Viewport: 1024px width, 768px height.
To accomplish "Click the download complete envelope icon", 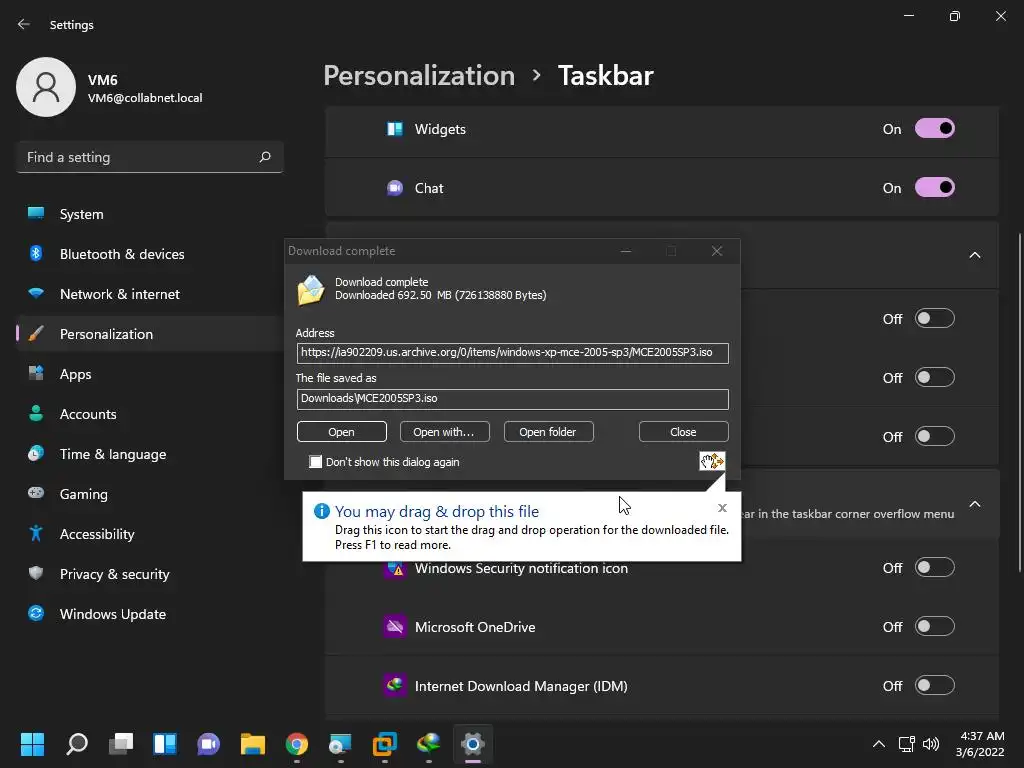I will 311,291.
